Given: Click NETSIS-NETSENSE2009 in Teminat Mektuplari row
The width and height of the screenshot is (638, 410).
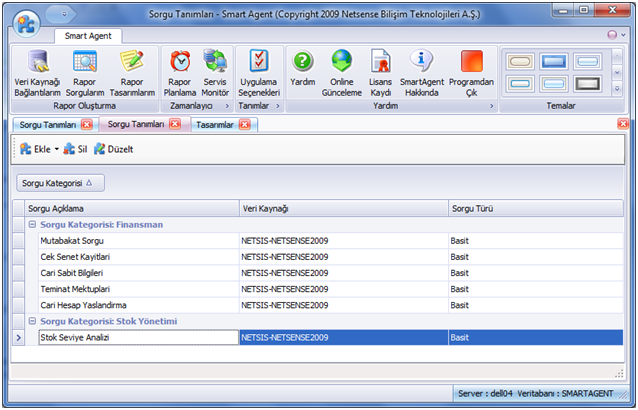Looking at the screenshot, I should pyautogui.click(x=344, y=289).
